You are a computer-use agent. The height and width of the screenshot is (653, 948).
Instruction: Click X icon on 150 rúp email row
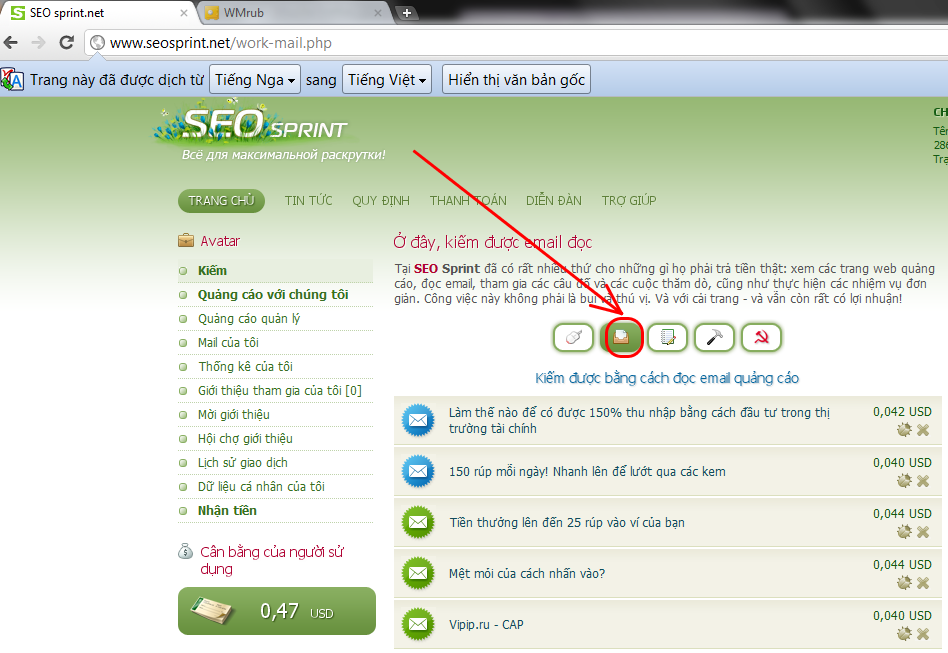[923, 481]
